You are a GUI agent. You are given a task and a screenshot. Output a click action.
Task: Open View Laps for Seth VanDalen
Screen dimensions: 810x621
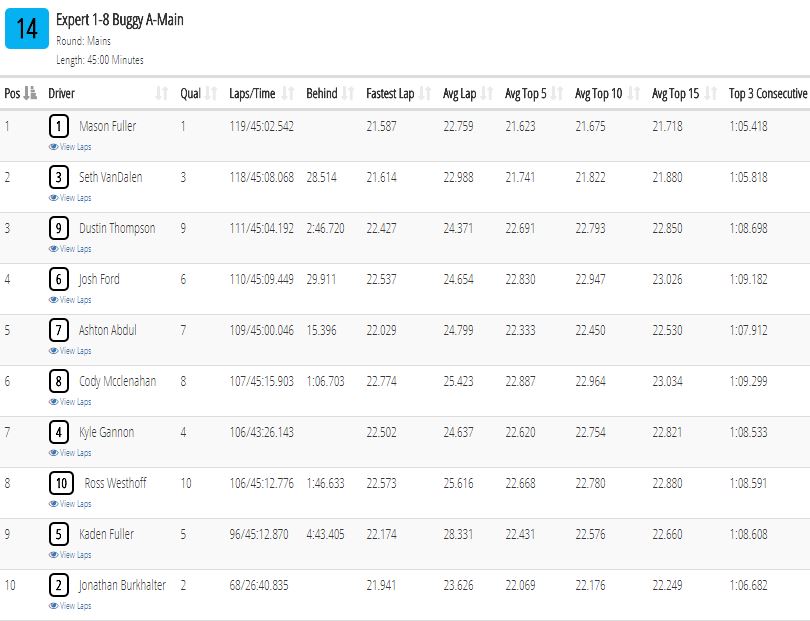70,198
